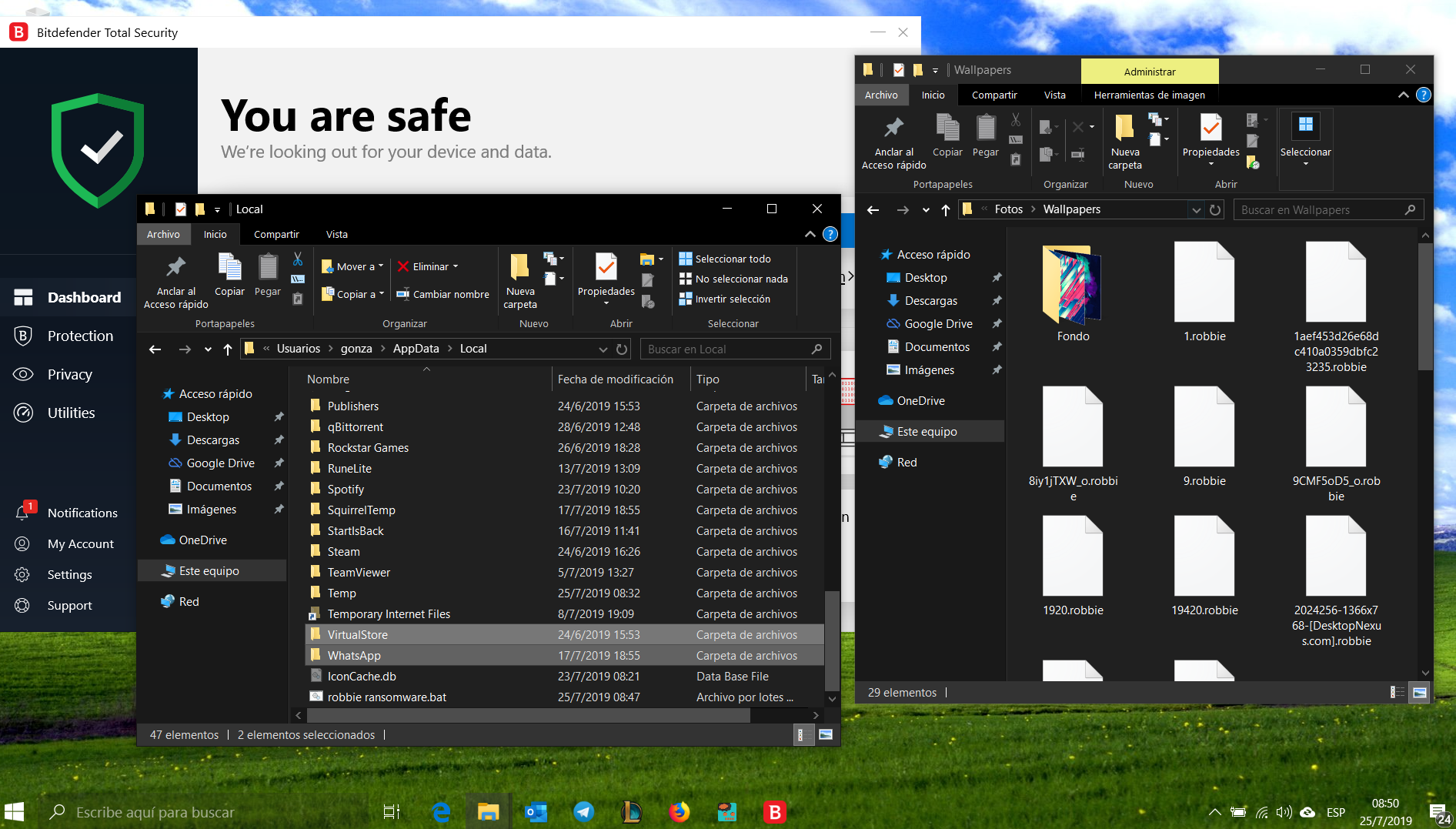
Task: Click the Bitdefender Protection shield icon
Action: 23,336
